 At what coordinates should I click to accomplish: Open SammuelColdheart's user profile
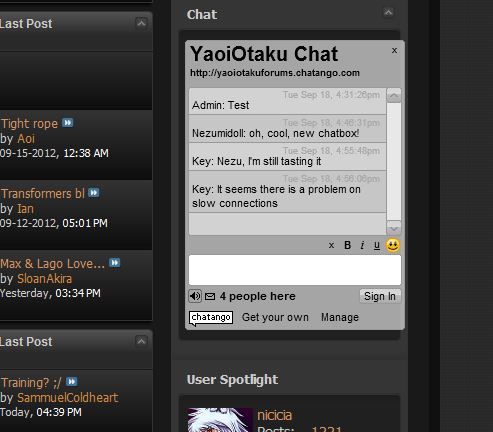pos(68,398)
